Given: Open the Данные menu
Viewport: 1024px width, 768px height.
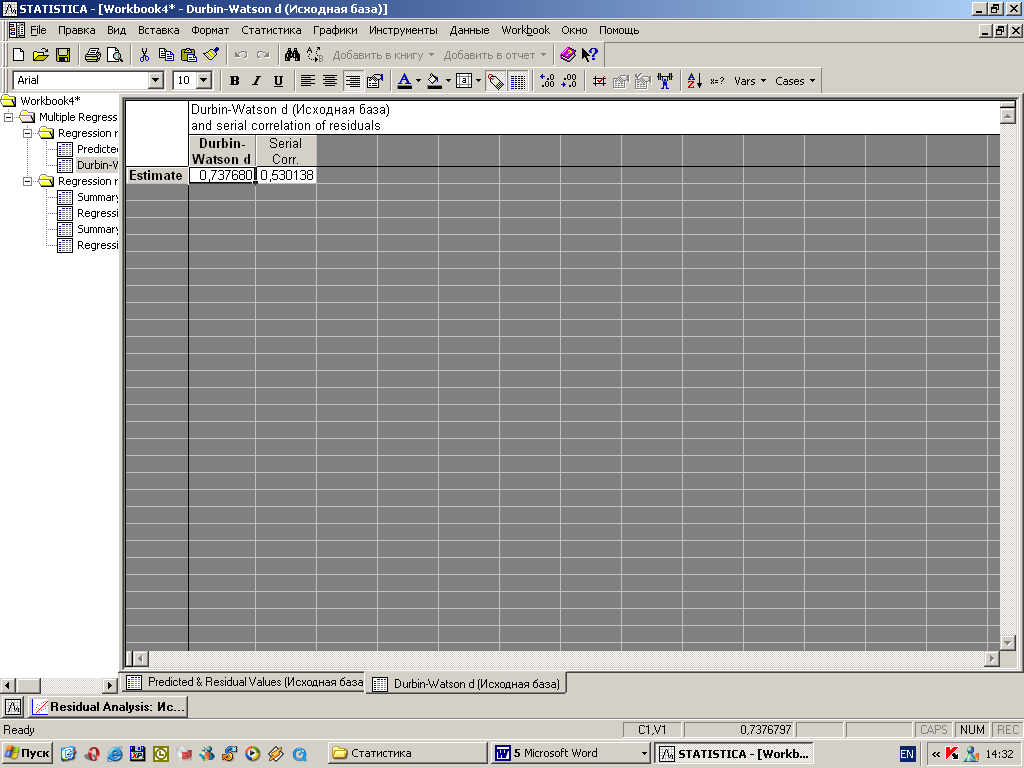Looking at the screenshot, I should click(x=469, y=30).
